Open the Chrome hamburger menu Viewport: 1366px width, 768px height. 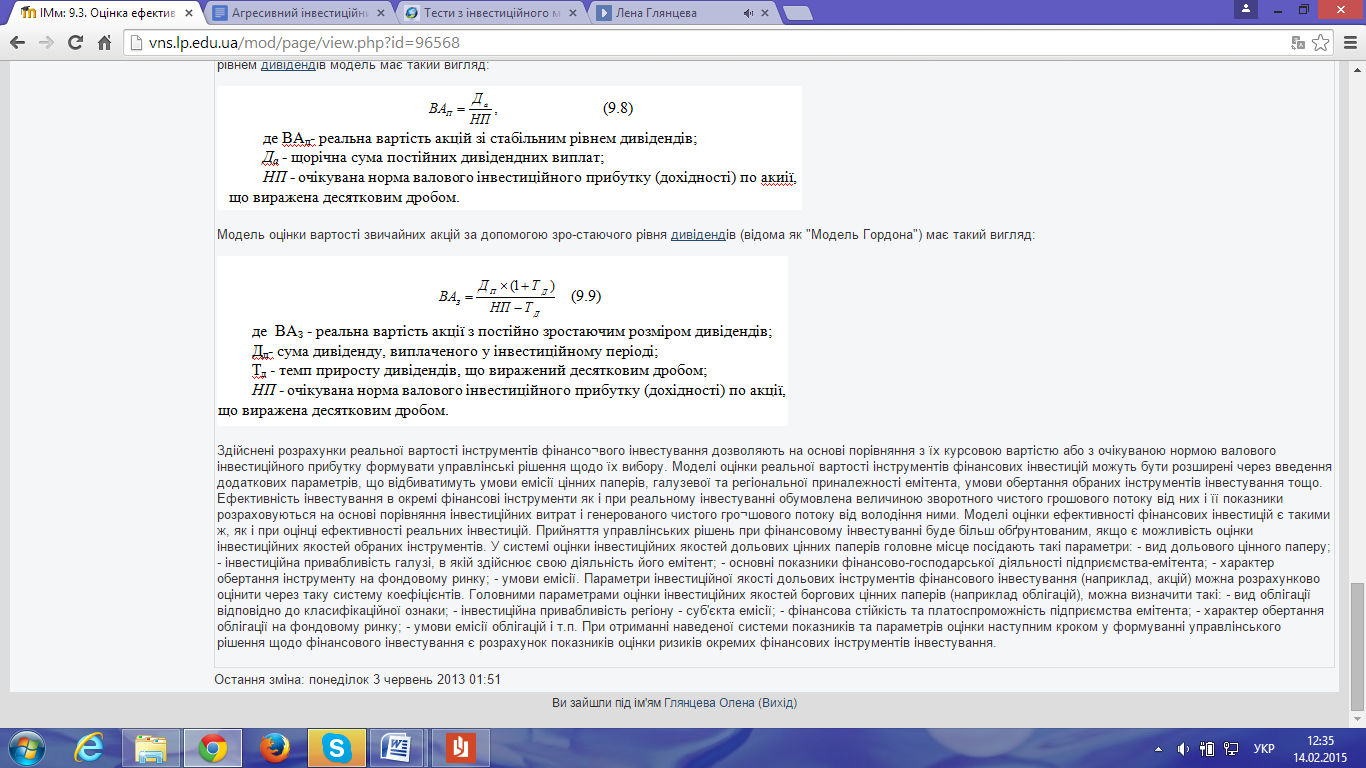1350,43
